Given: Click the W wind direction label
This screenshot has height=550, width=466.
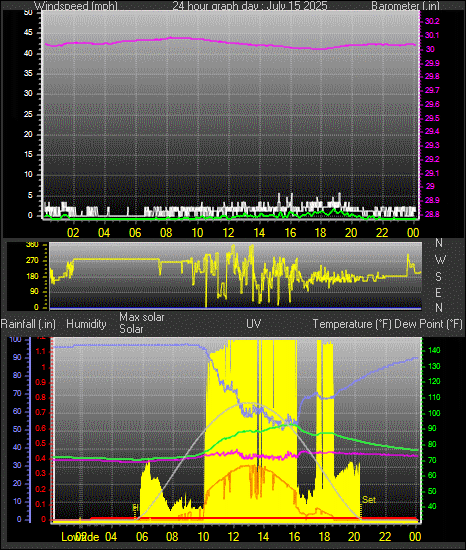Looking at the screenshot, I should coord(440,260).
